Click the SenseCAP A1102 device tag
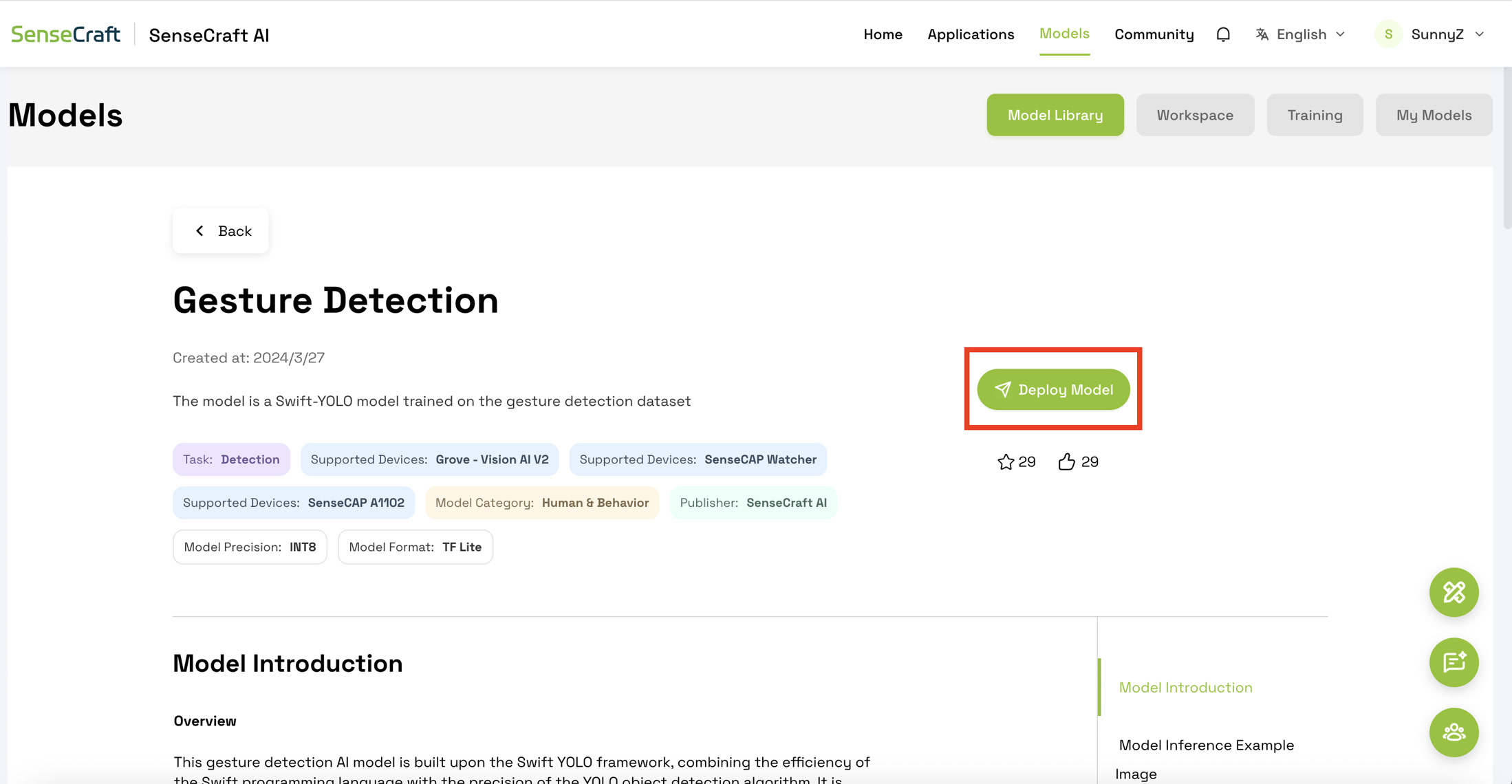 294,503
